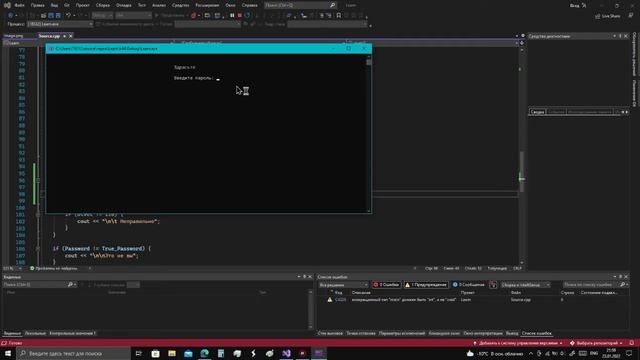
Task: Select the Сводка tab in diagnostics
Action: (537, 112)
